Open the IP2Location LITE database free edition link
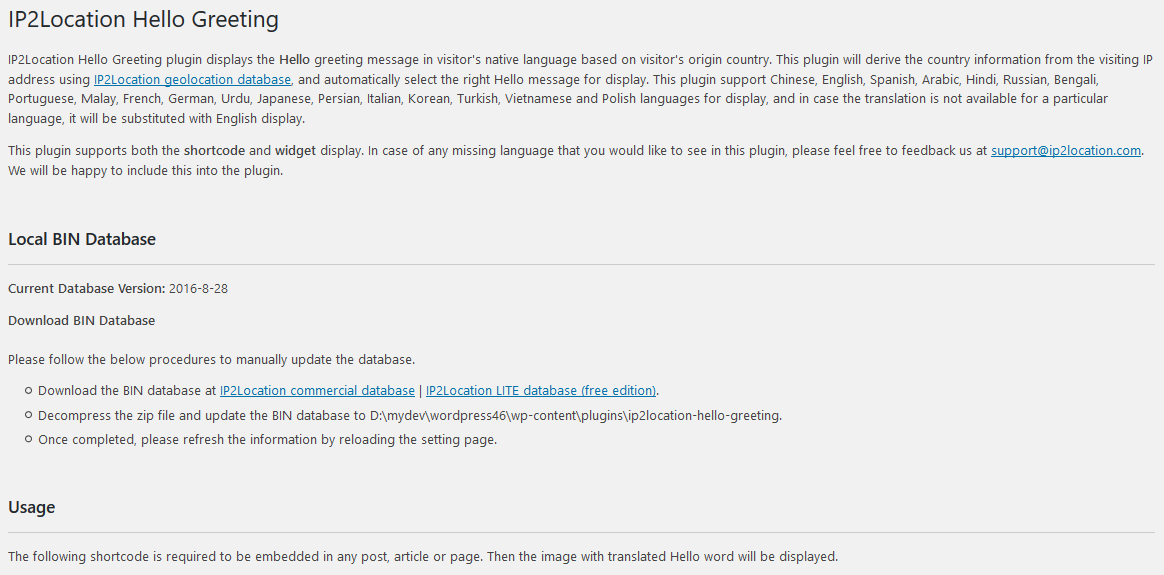This screenshot has height=575, width=1164. point(541,390)
